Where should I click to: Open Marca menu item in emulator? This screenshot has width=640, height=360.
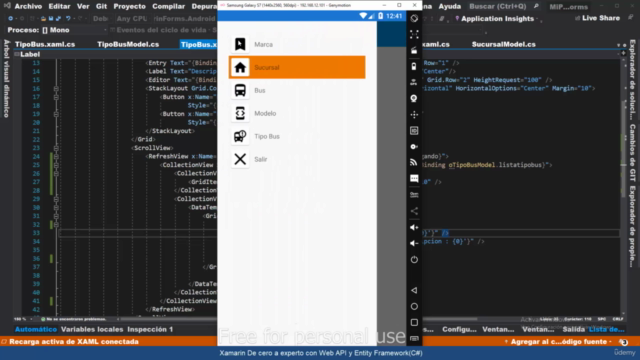coord(297,44)
